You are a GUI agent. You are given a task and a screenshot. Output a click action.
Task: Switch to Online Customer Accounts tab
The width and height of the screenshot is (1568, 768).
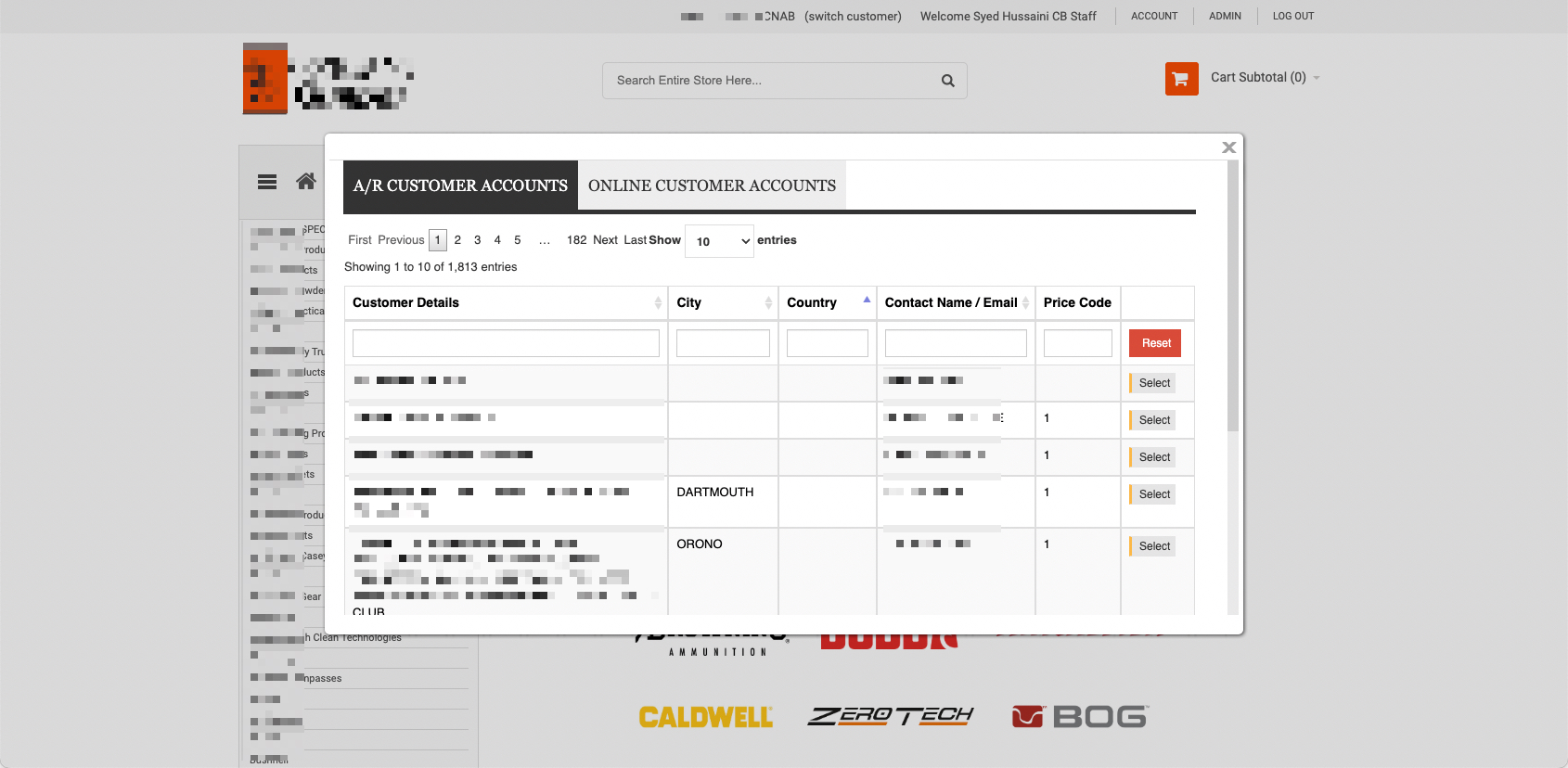[712, 186]
